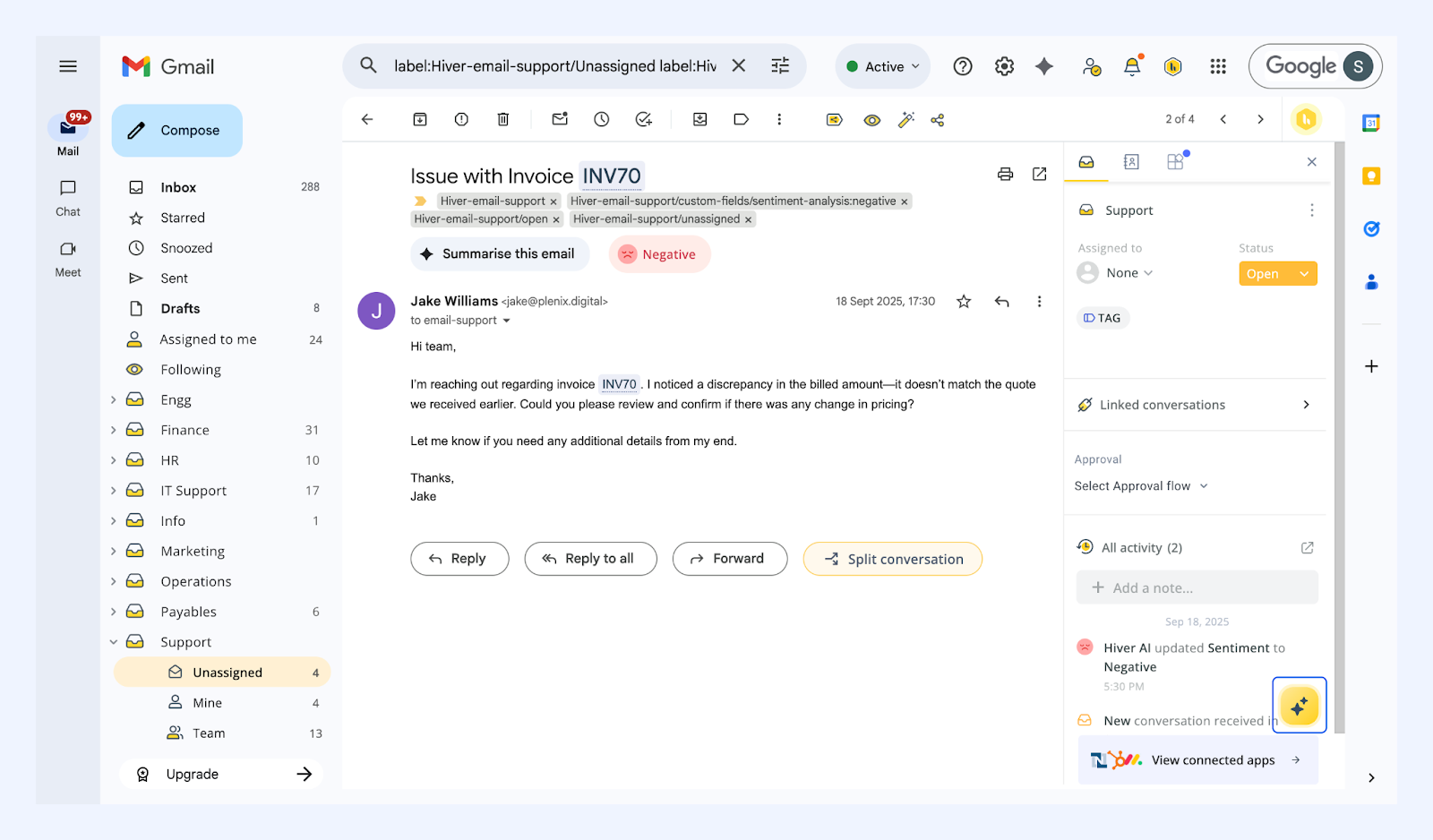
Task: Delete the email with trash icon
Action: 503,119
